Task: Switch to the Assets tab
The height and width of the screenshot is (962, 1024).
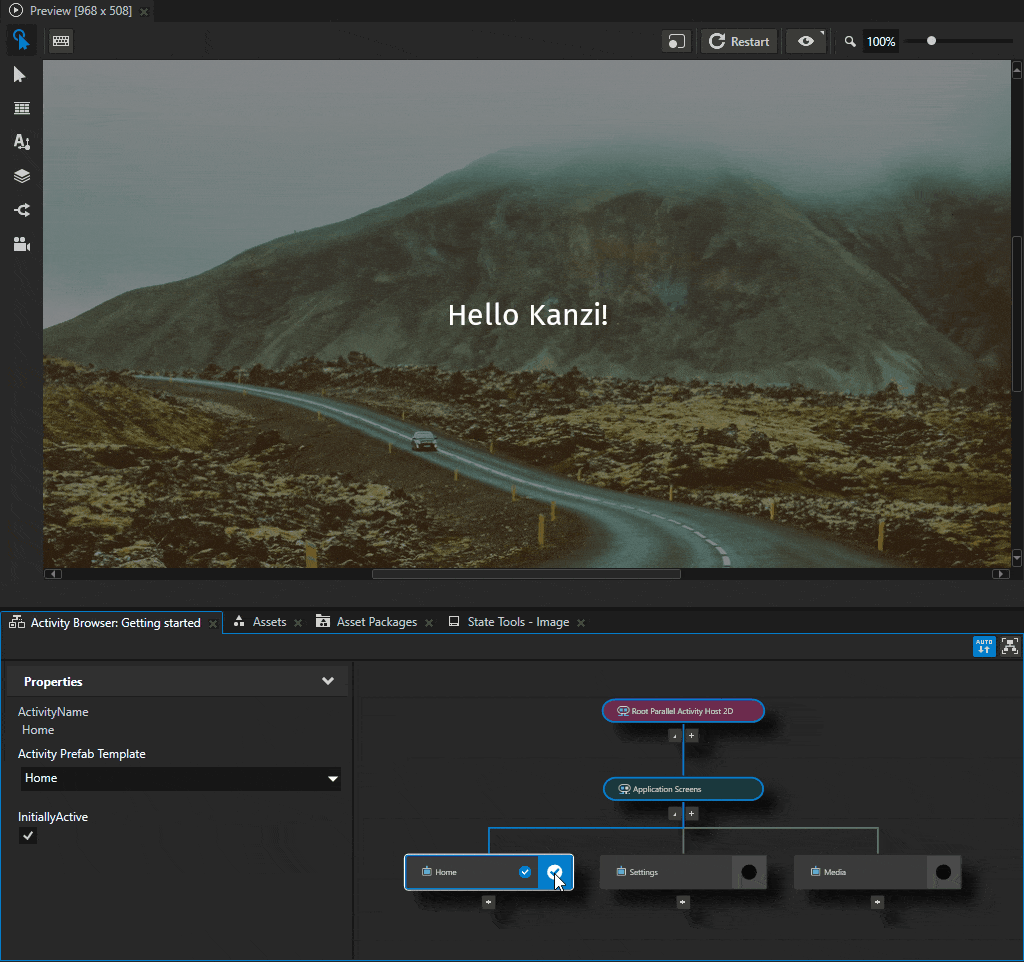Action: pyautogui.click(x=267, y=621)
